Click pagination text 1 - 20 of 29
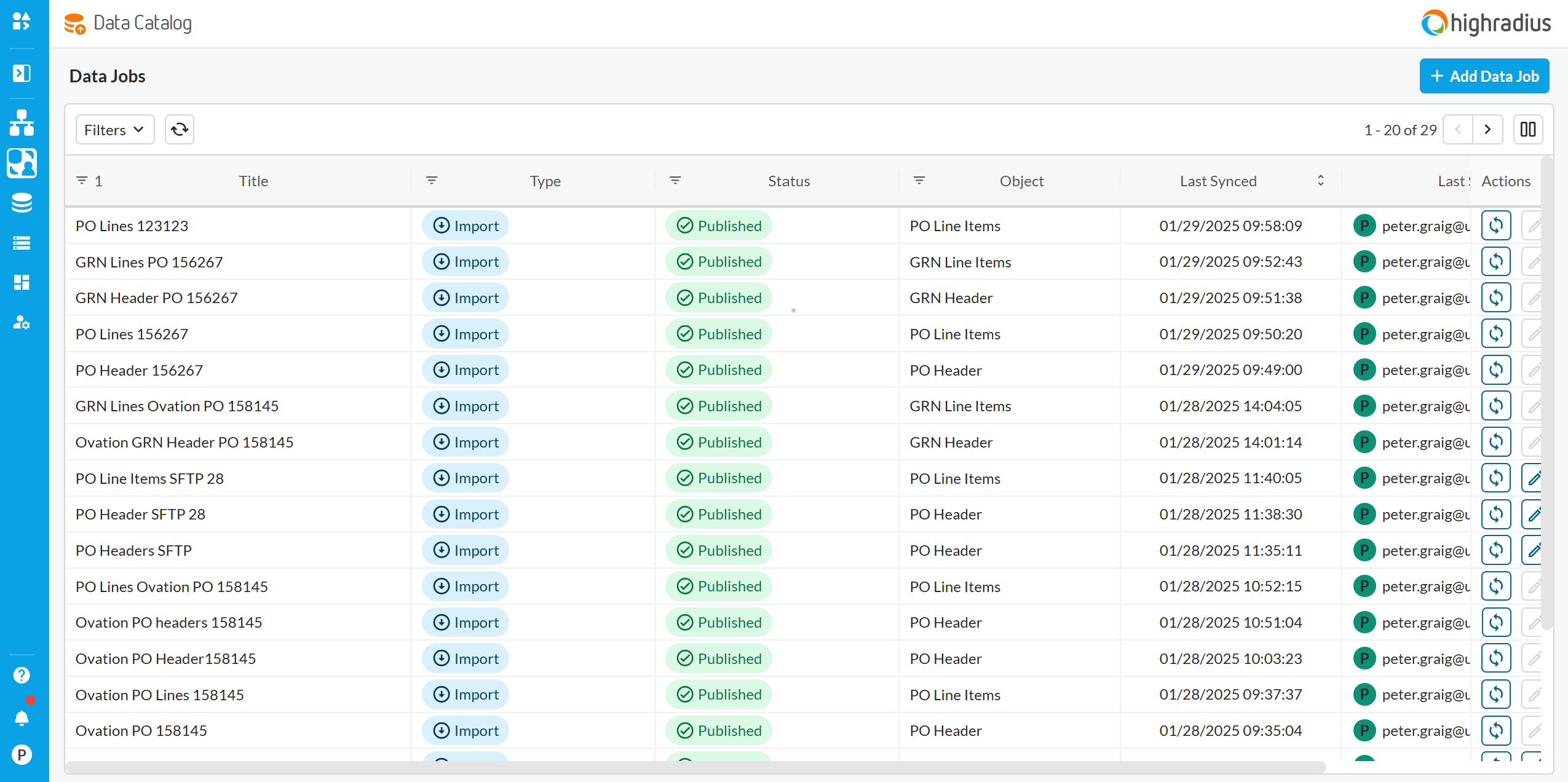1568x782 pixels. point(1400,130)
